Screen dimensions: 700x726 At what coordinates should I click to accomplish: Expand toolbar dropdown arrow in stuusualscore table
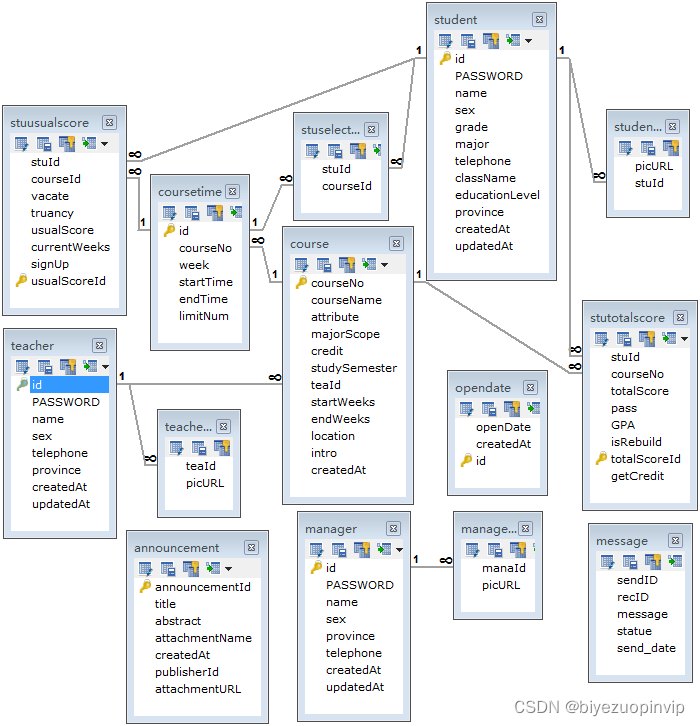[105, 144]
